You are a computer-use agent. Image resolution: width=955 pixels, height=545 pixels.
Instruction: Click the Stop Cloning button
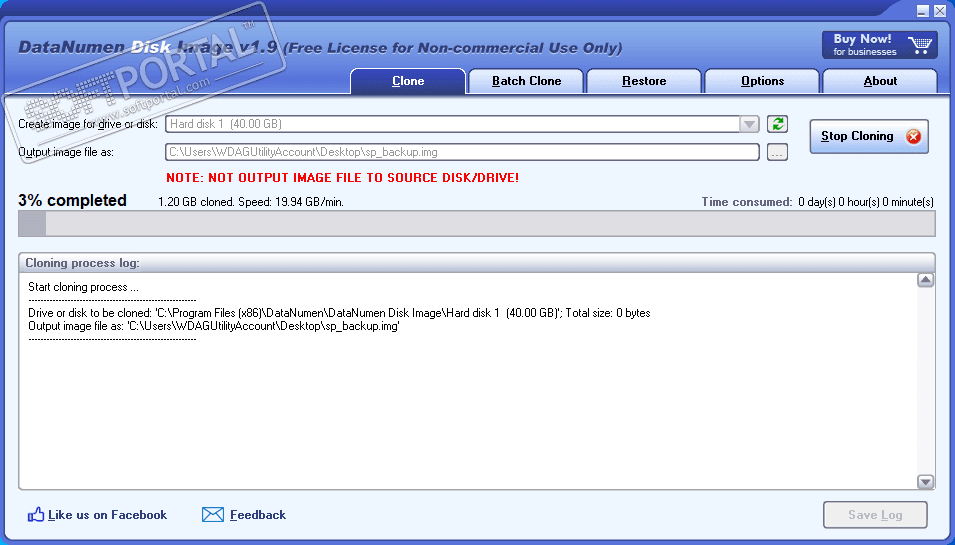click(x=869, y=136)
